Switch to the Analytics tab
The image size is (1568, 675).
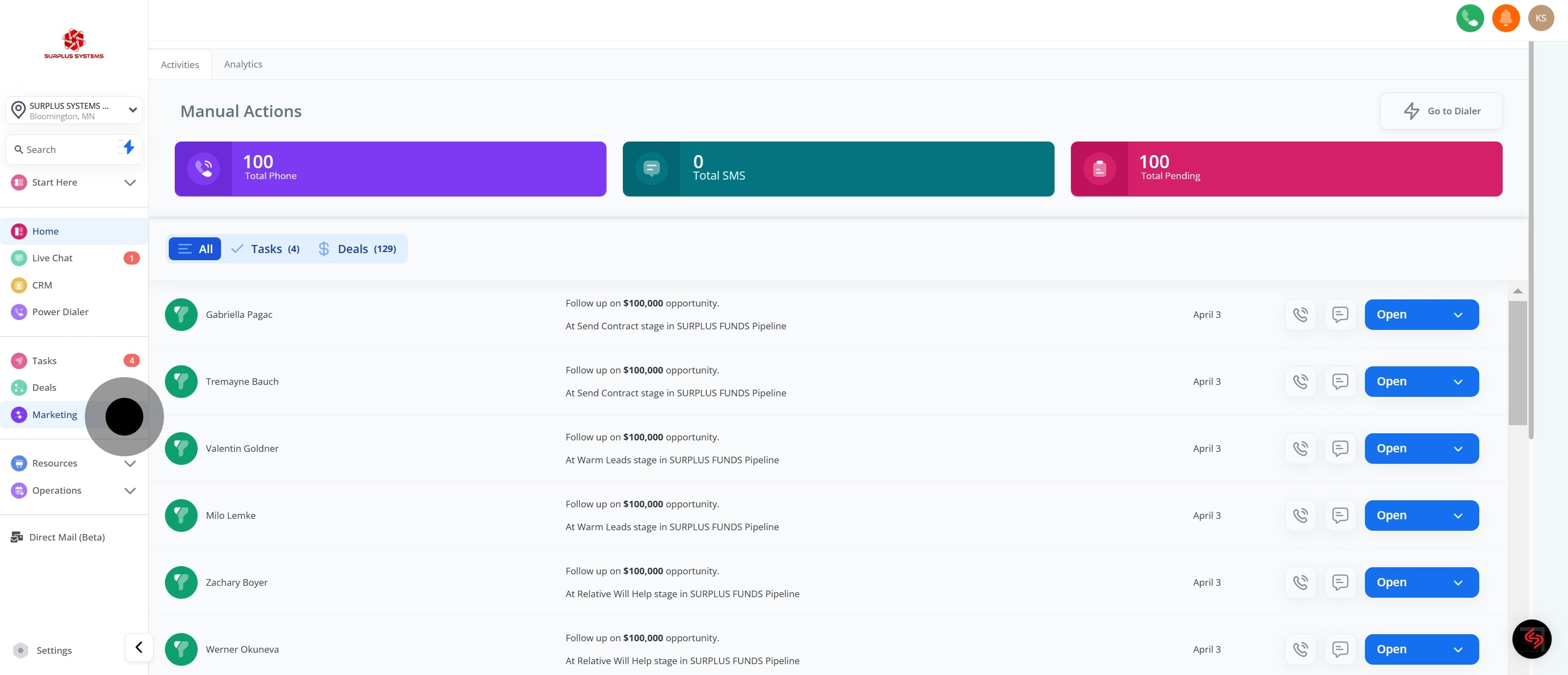point(243,65)
